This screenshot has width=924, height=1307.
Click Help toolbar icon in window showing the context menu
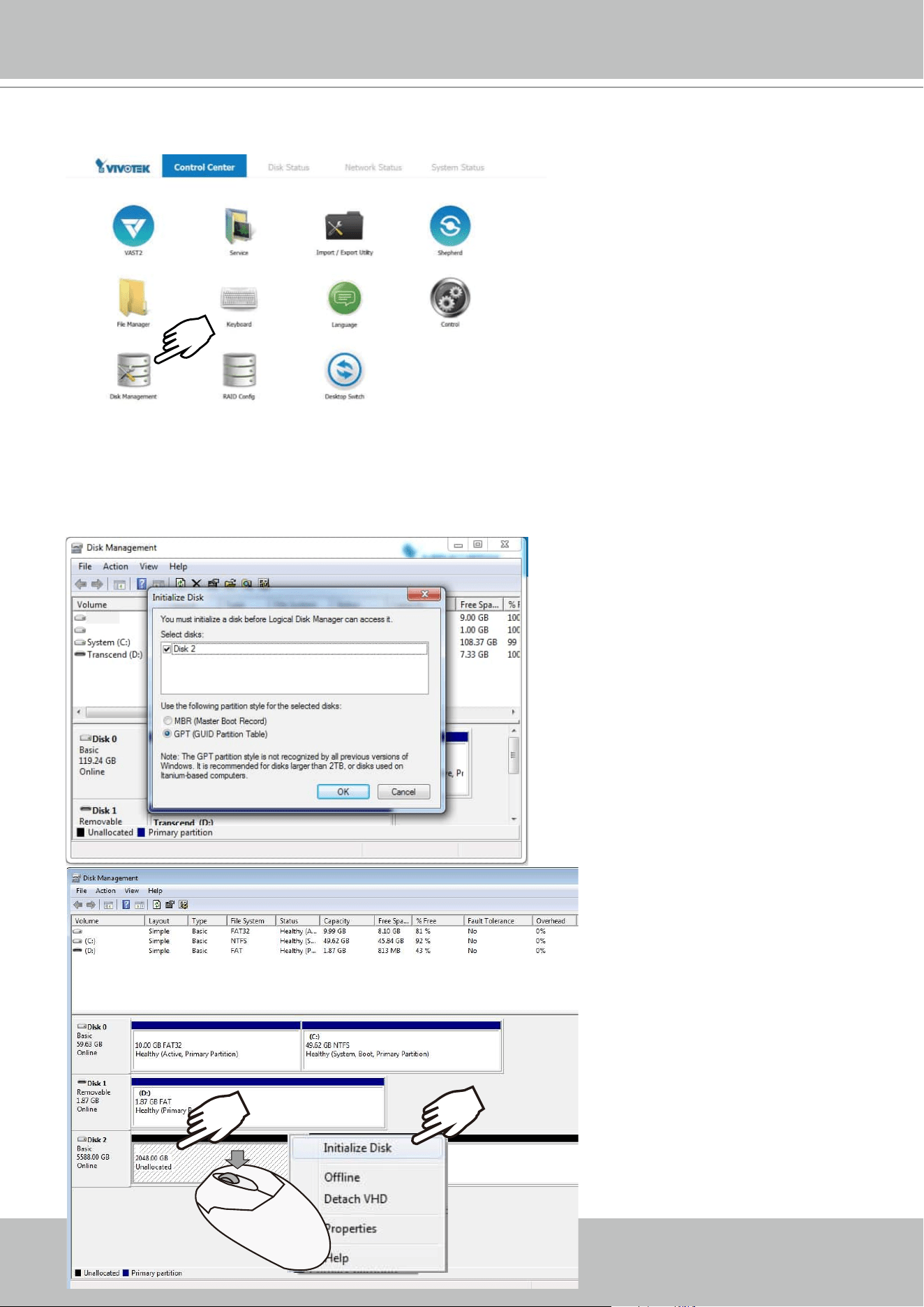click(x=126, y=905)
